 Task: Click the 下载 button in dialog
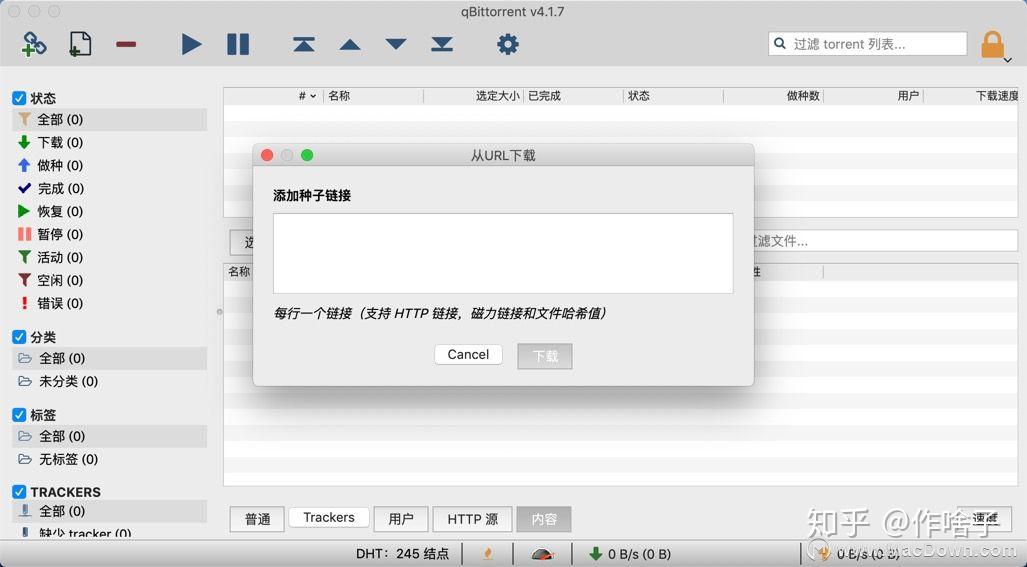tap(545, 356)
